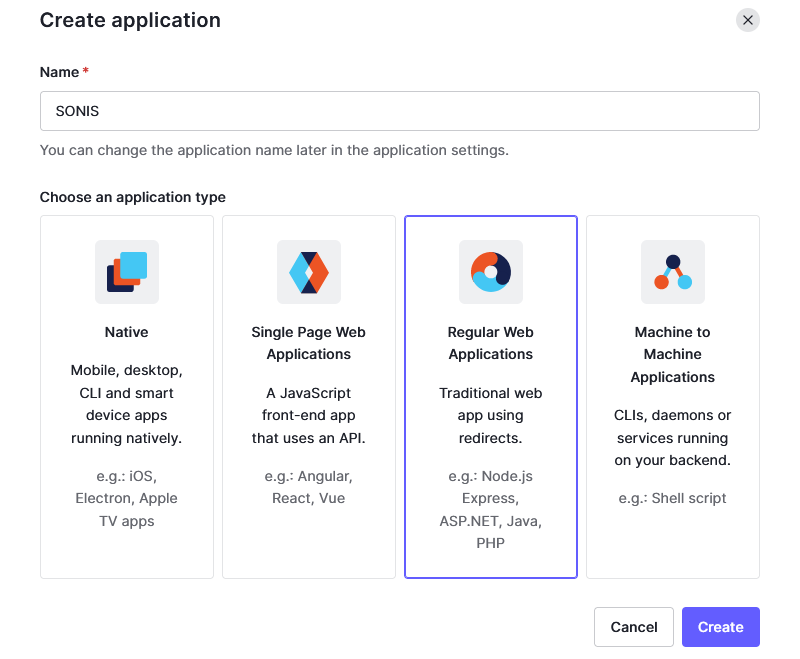Select the Native application type title
Screen dimensions: 800x659
[x=127, y=332]
